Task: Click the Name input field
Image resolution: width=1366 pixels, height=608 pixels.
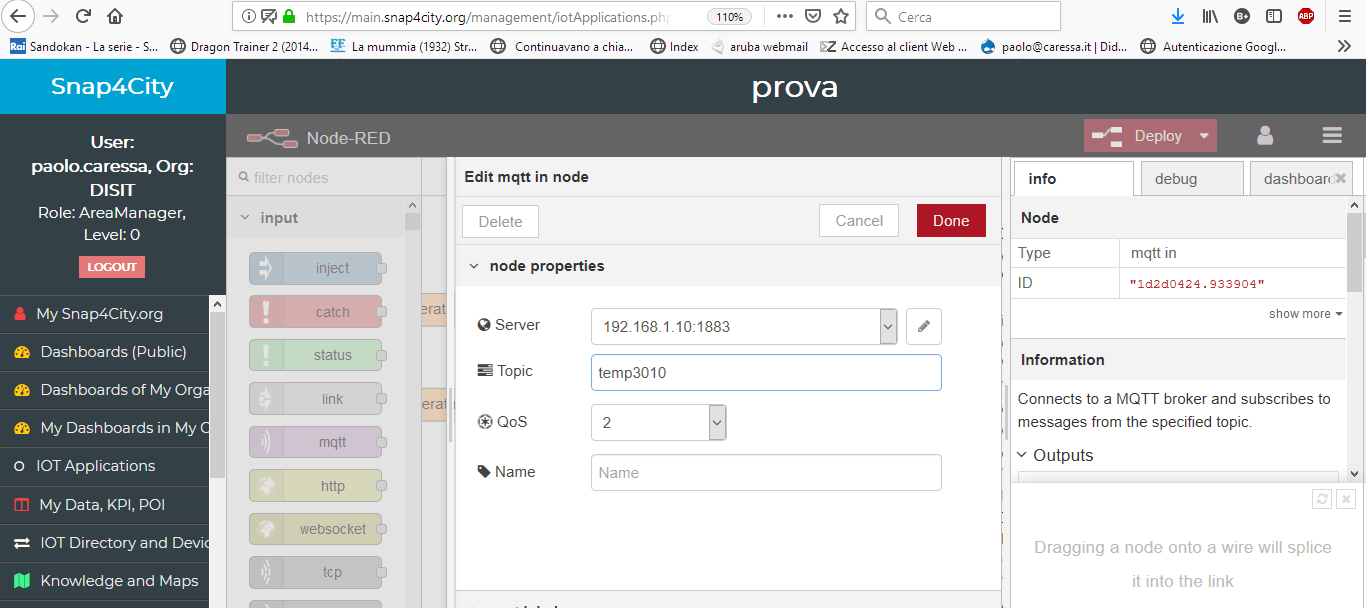Action: [766, 472]
